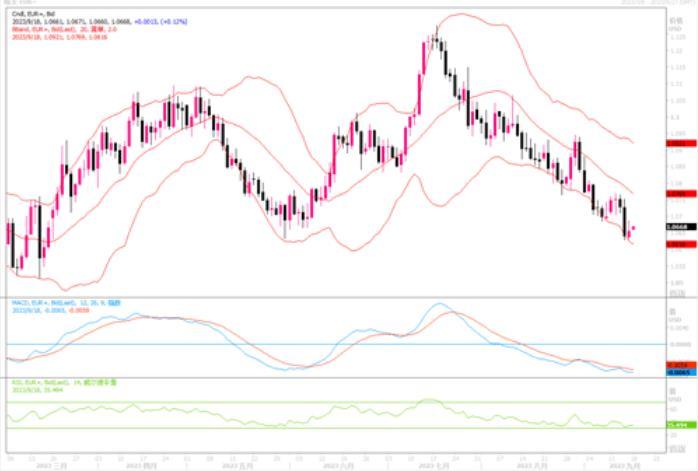The height and width of the screenshot is (471, 698).
Task: Select the Cndl EUR= Bid series label
Action: (x=26, y=15)
